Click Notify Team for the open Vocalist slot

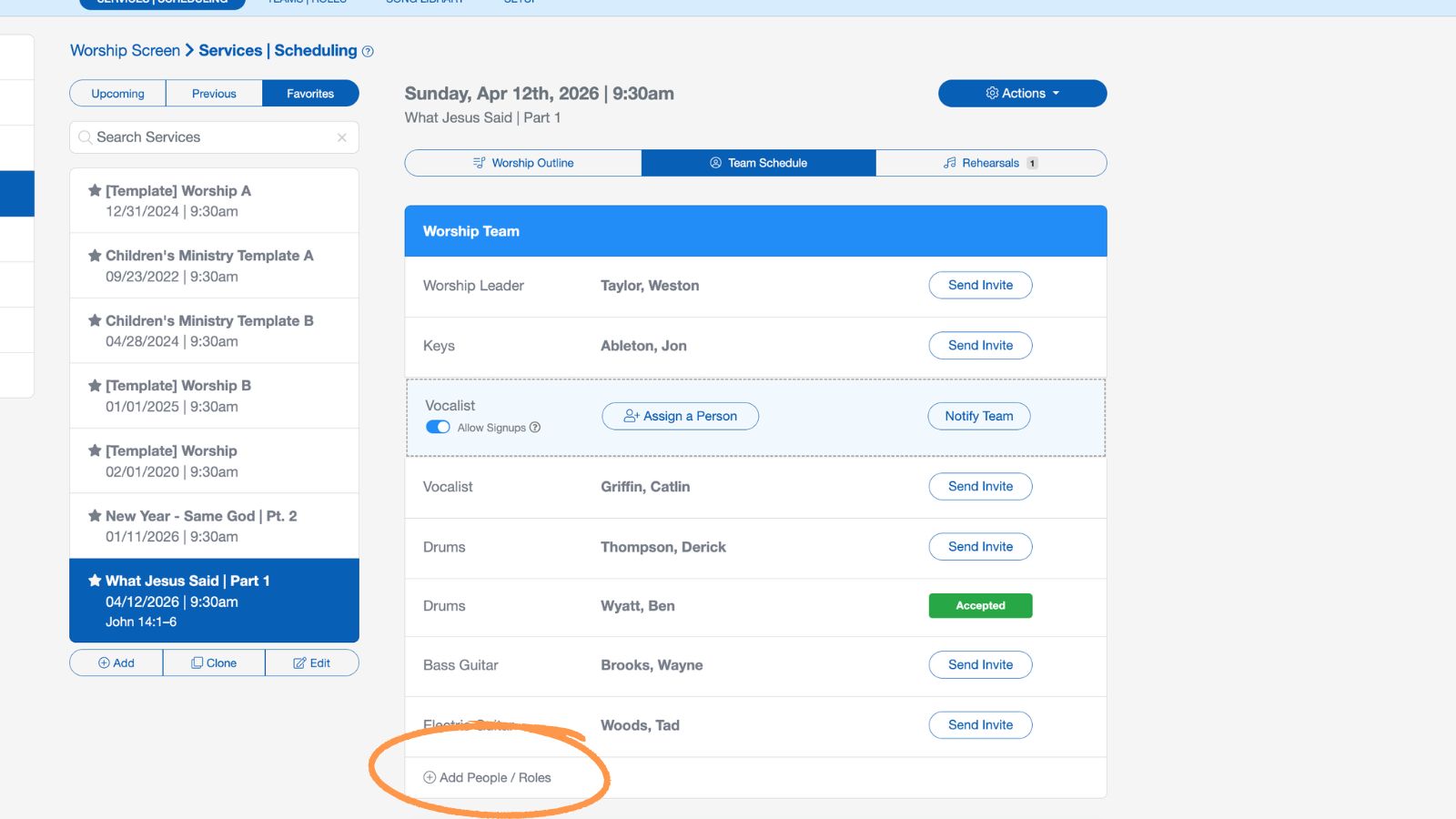[x=979, y=416]
